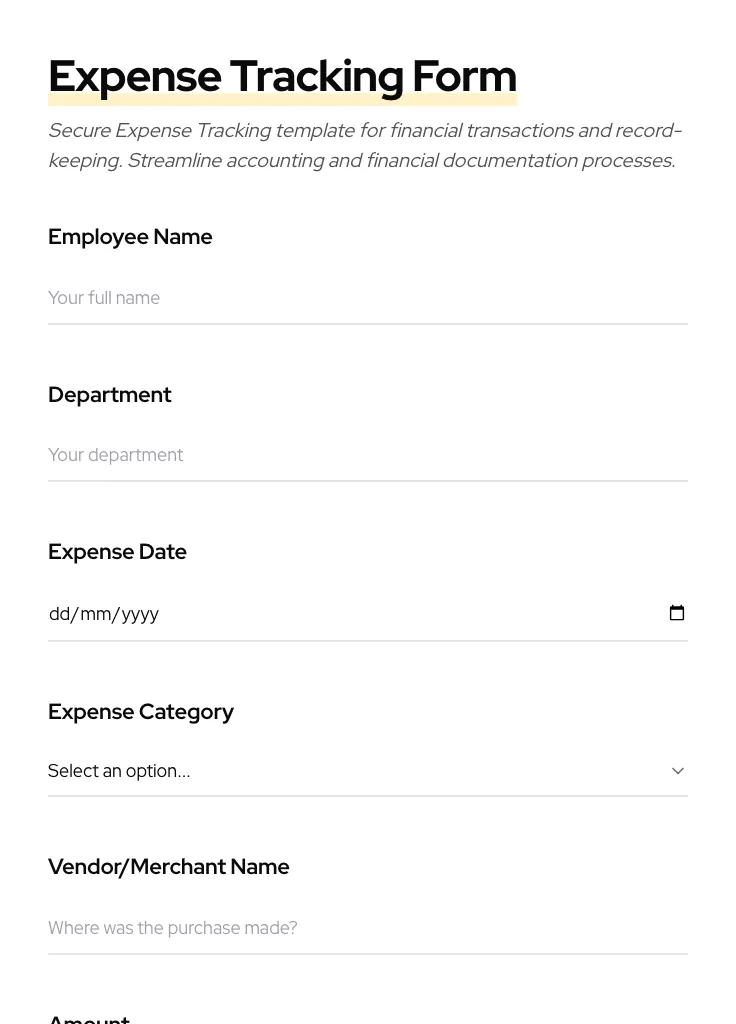This screenshot has width=736, height=1024.
Task: Click the Department label
Action: click(109, 395)
